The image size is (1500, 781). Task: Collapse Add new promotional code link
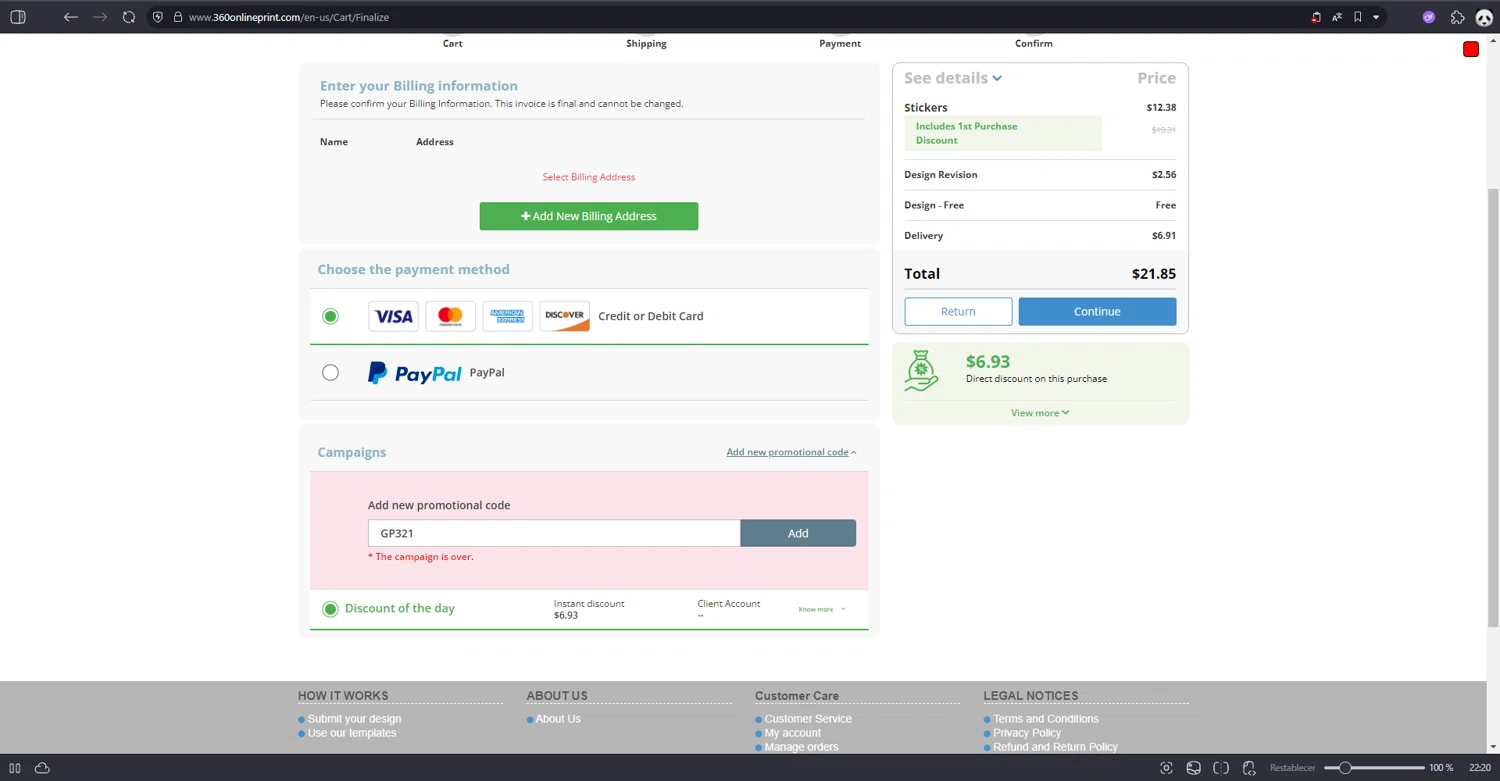point(791,452)
